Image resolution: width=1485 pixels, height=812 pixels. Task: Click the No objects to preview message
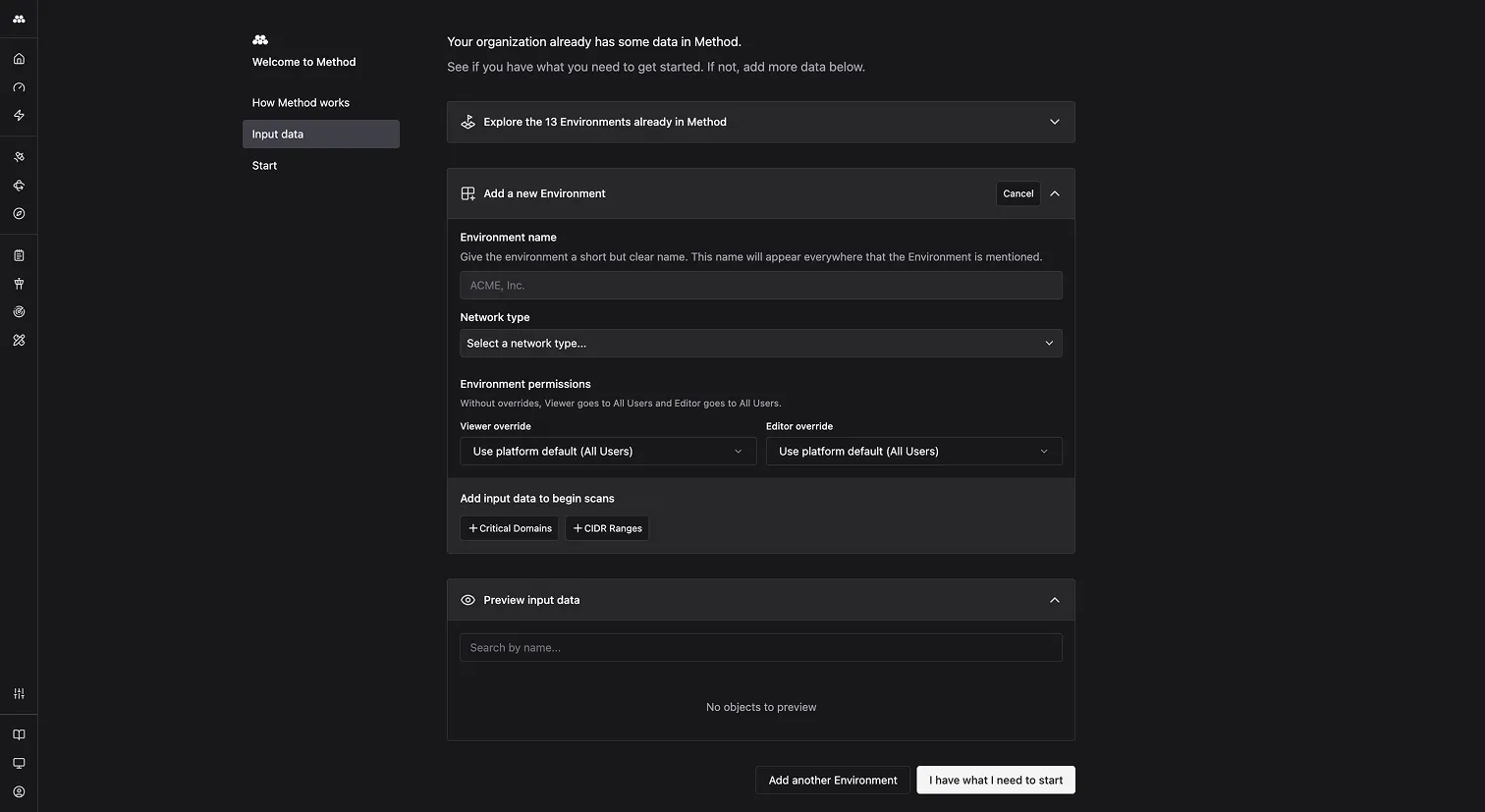(x=761, y=707)
